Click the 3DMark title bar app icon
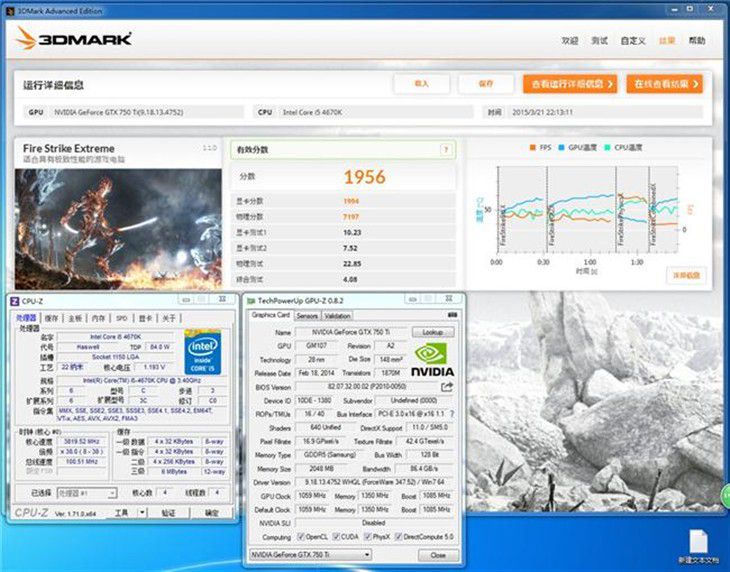Image resolution: width=730 pixels, height=572 pixels. pyautogui.click(x=11, y=11)
